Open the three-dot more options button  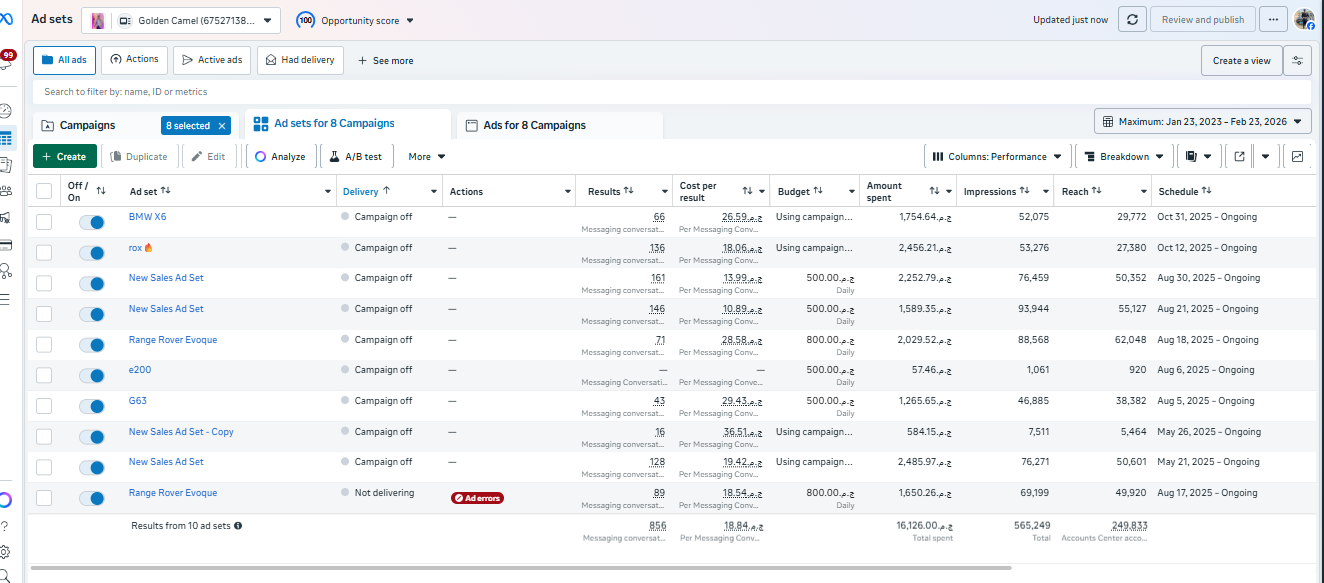[1273, 19]
